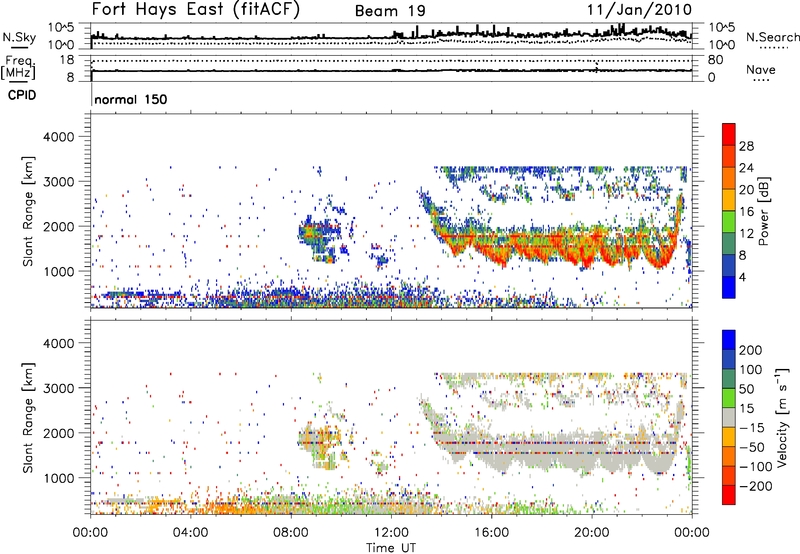Select the '24' label on Power colorbar
Screen dimensions: 800x554
click(x=746, y=168)
